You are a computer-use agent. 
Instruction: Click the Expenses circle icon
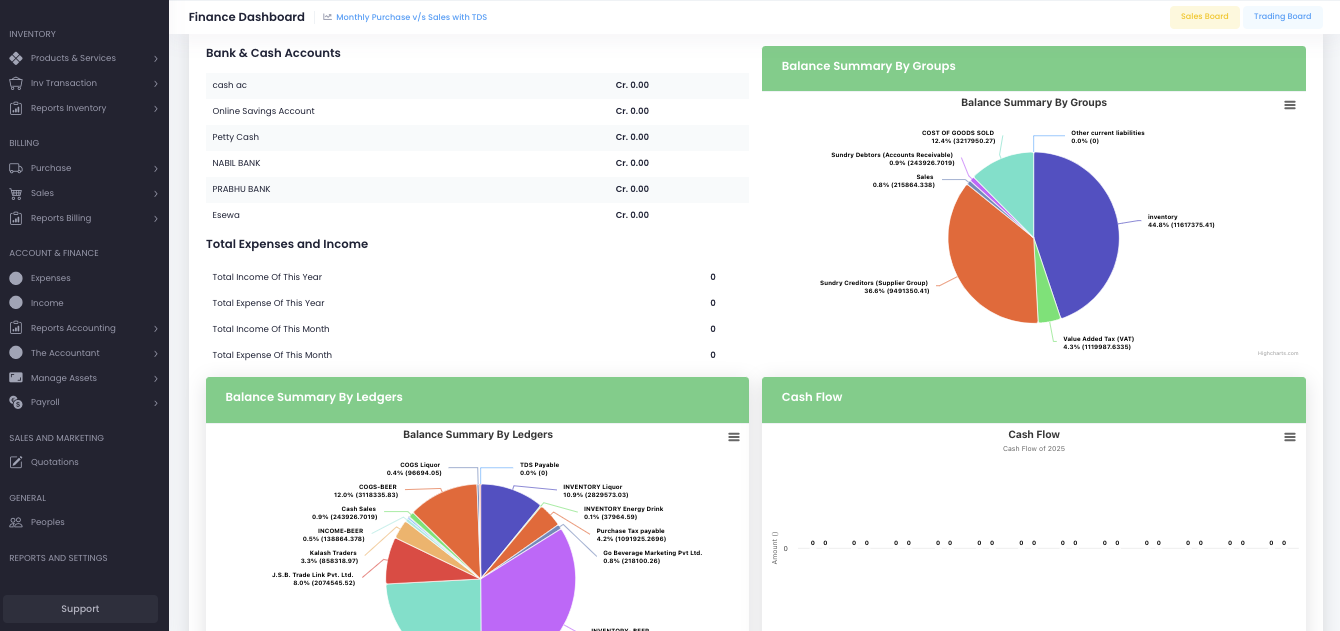click(16, 278)
